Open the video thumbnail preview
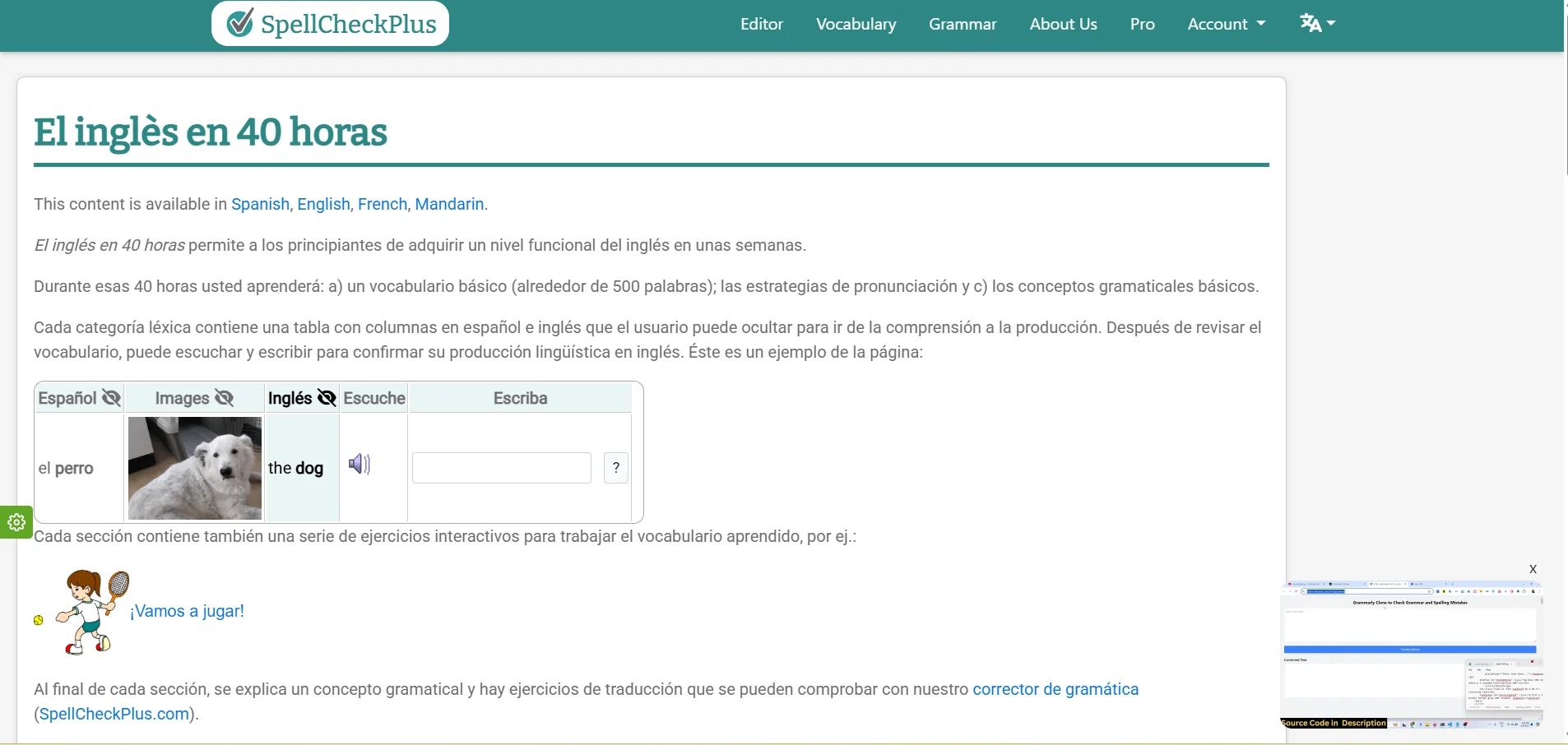The width and height of the screenshot is (1568, 745). [1411, 655]
